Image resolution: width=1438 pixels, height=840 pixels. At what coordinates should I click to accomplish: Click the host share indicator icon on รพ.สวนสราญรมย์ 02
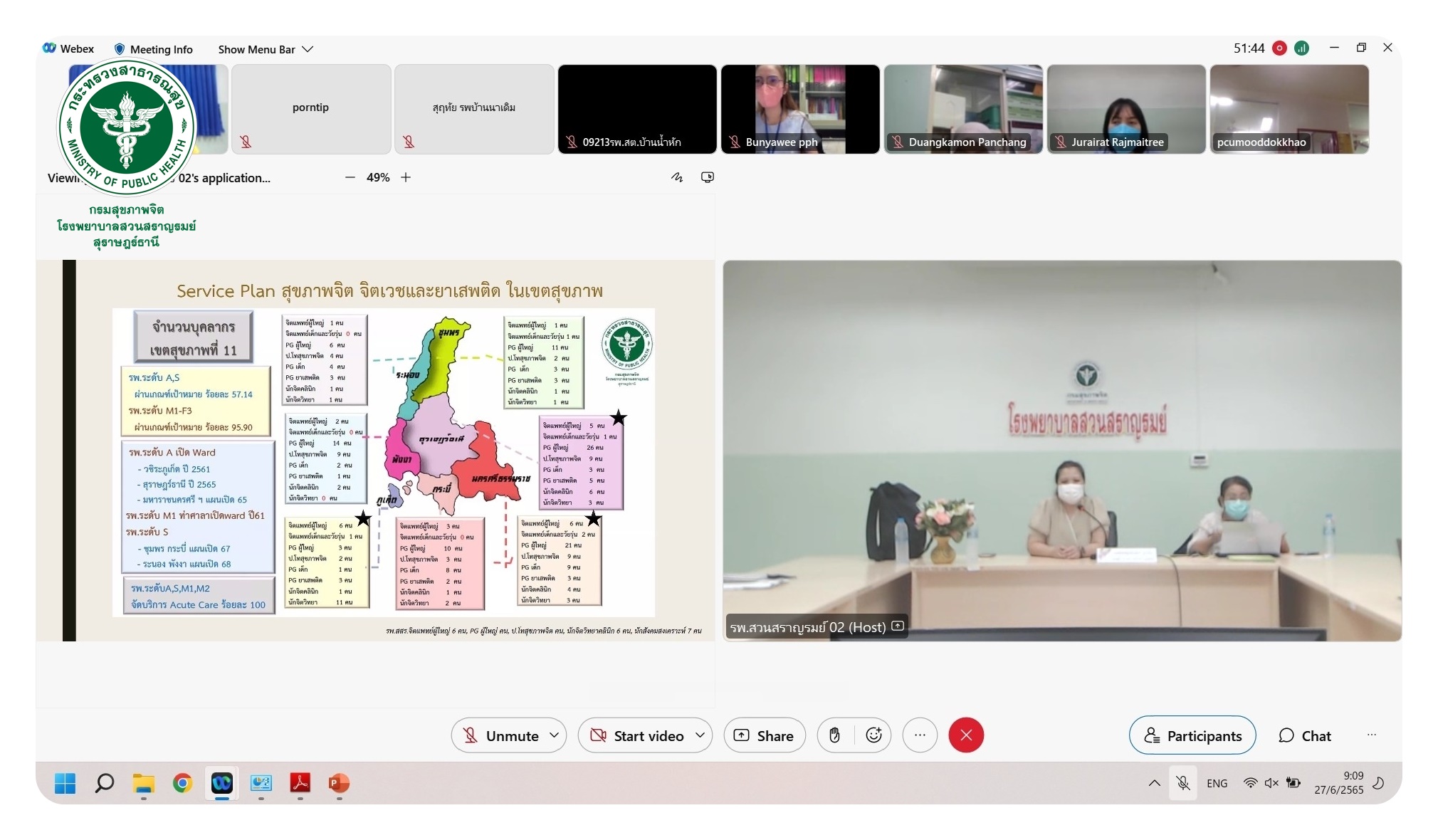coord(898,626)
